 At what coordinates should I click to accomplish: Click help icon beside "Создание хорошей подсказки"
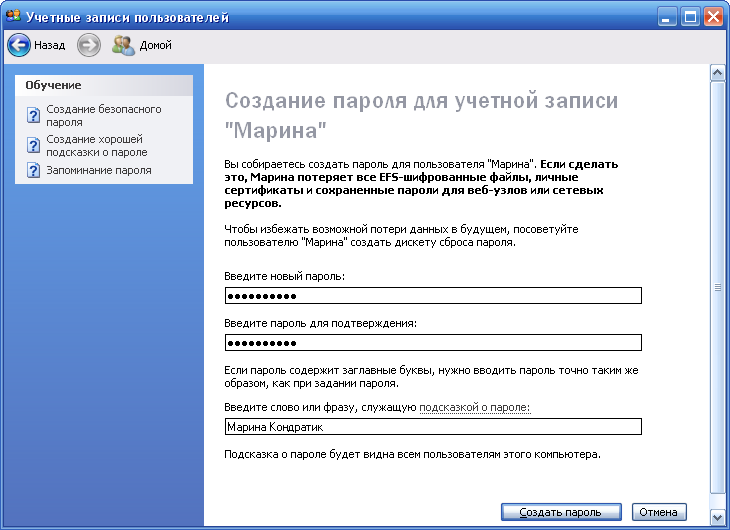tap(33, 145)
